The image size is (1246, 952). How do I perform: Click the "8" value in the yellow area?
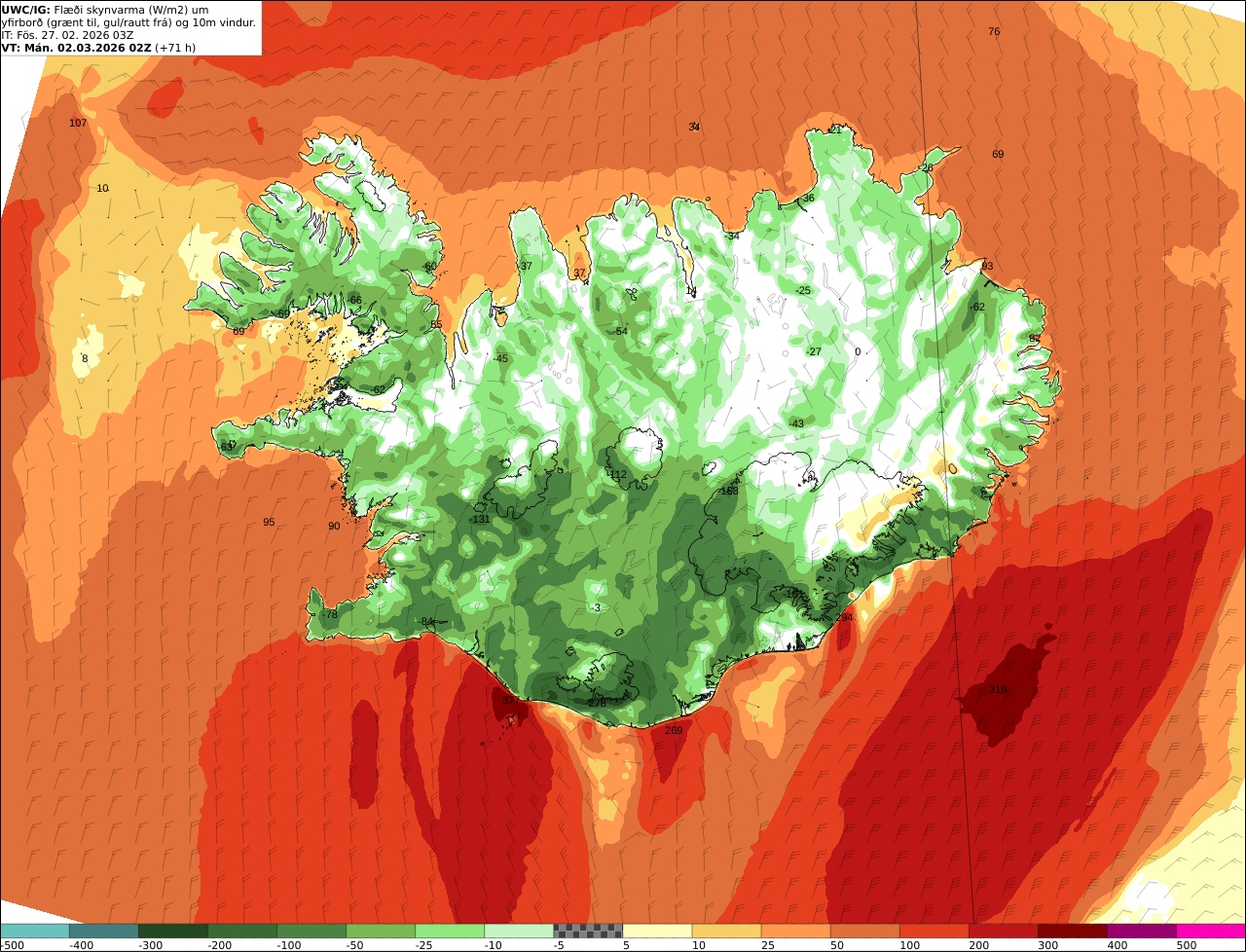coord(85,358)
